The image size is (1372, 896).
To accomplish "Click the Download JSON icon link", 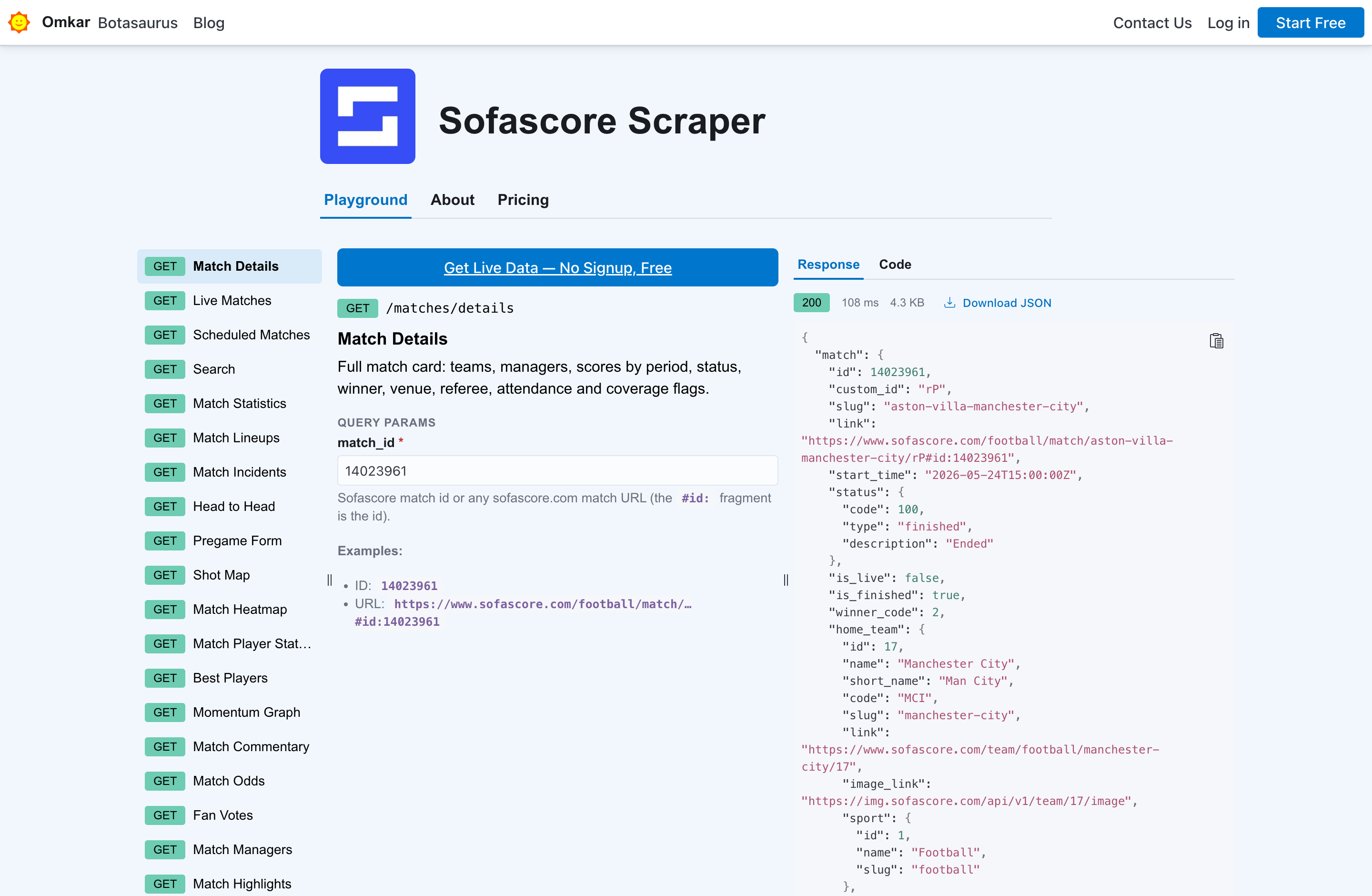I will coord(997,303).
